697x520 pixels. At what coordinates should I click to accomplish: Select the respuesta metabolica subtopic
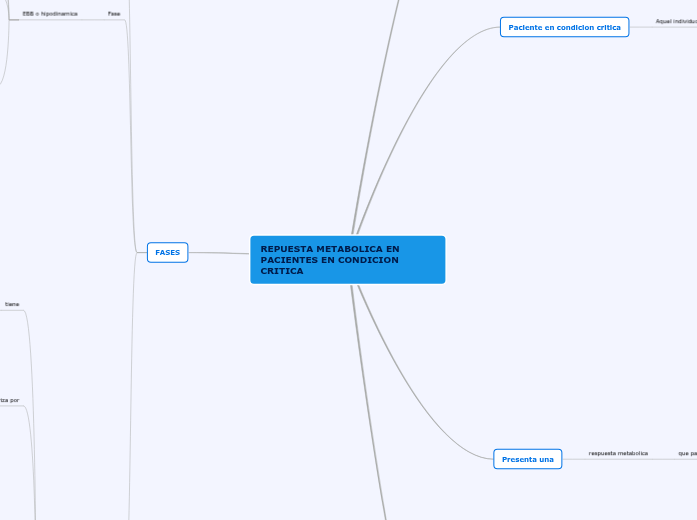618,453
